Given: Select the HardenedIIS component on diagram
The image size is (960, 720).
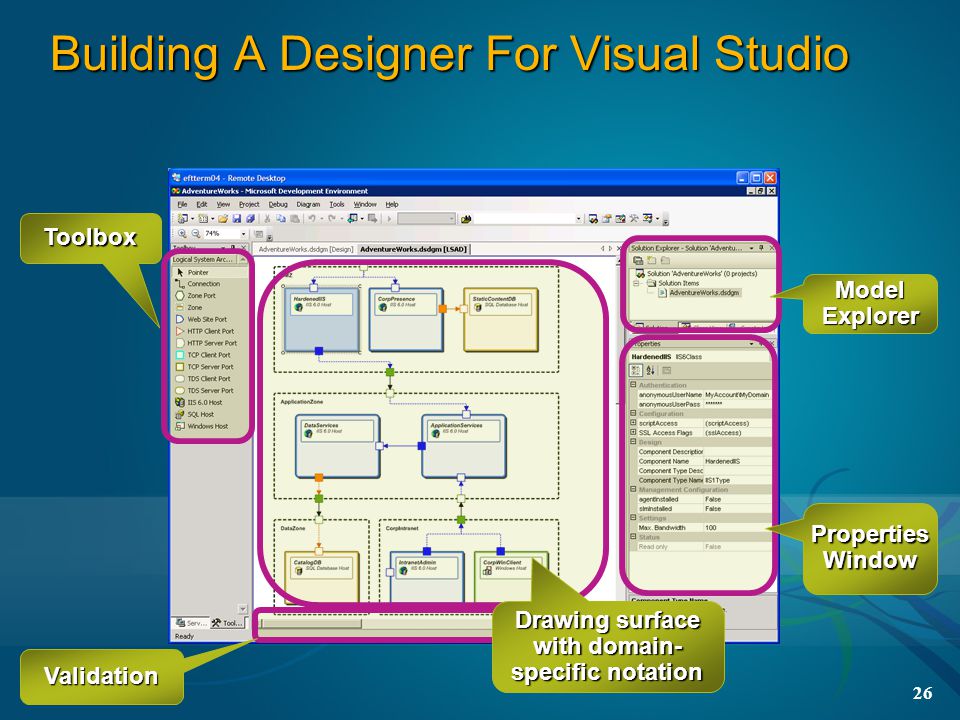Looking at the screenshot, I should click(x=321, y=320).
